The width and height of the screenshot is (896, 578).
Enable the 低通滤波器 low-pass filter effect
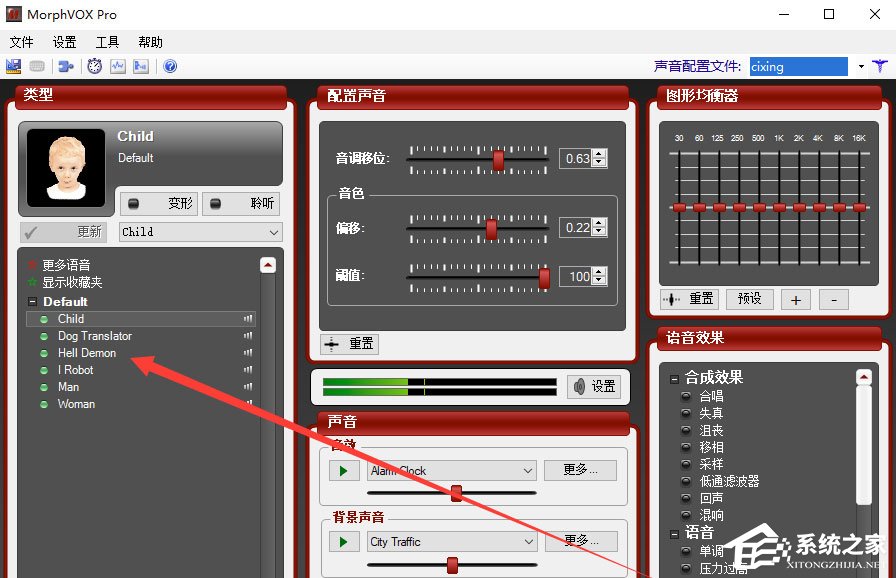coord(686,481)
